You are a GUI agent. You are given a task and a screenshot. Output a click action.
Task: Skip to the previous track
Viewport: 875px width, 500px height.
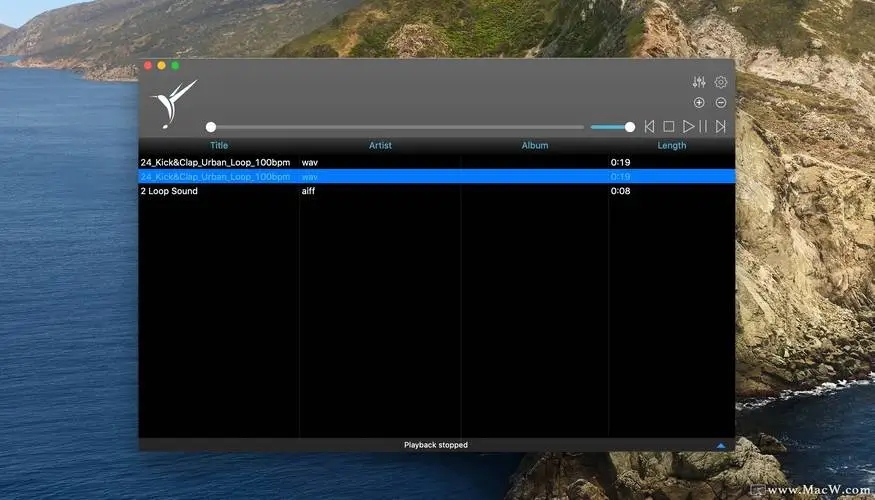(649, 127)
